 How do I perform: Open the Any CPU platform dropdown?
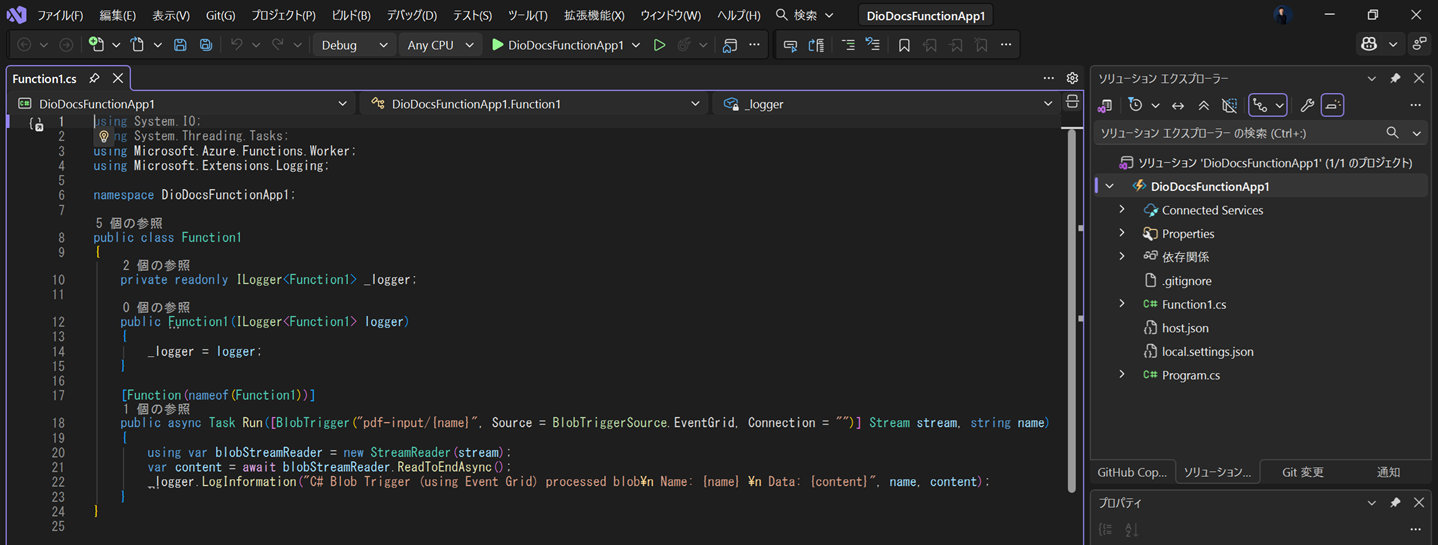click(x=439, y=45)
